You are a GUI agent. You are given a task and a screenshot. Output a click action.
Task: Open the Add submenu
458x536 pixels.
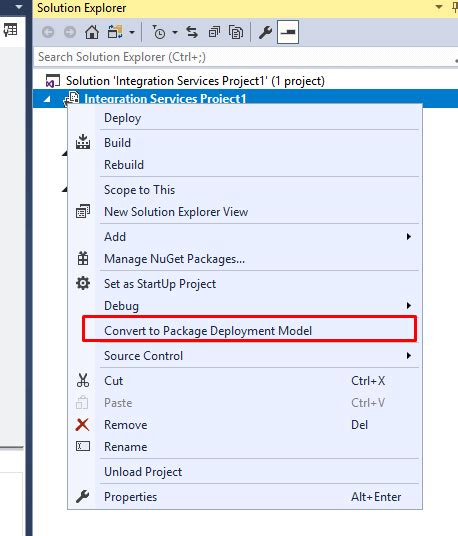245,237
